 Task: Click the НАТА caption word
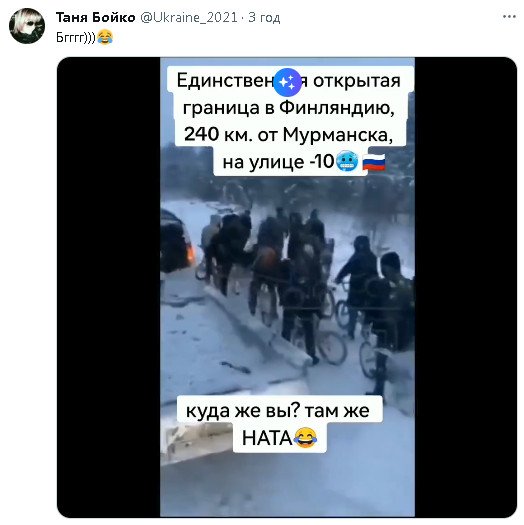coord(267,438)
